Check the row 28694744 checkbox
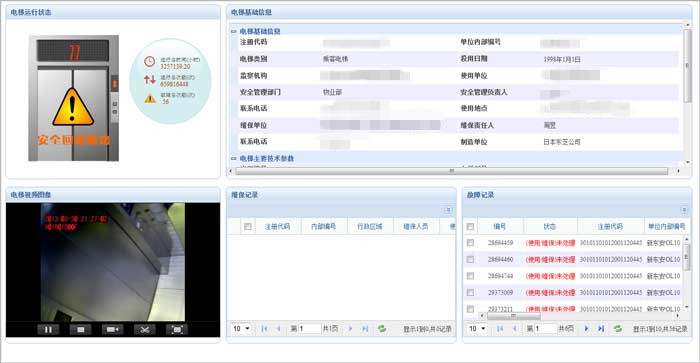The height and width of the screenshot is (363, 700). pyautogui.click(x=470, y=276)
